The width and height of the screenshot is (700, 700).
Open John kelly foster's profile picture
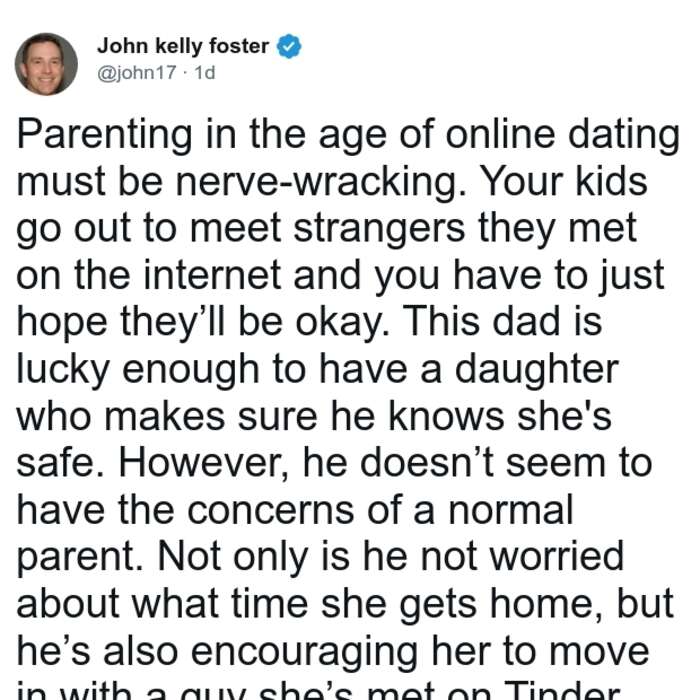(46, 64)
